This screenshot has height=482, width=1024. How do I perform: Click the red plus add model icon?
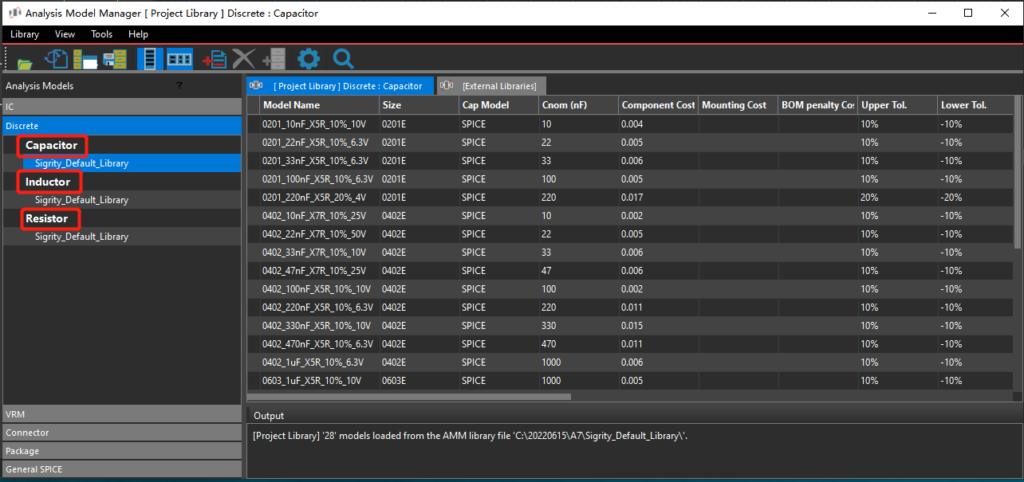click(213, 59)
